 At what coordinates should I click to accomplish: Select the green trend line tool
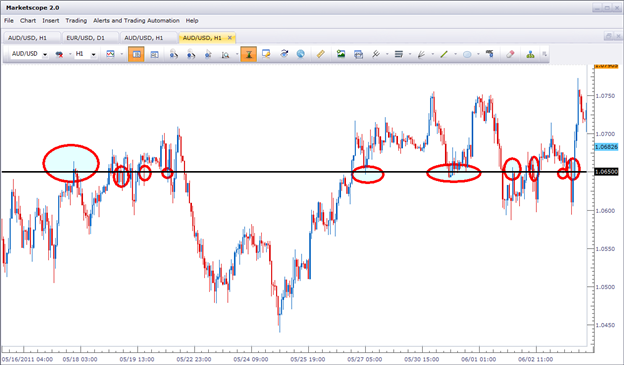point(444,54)
